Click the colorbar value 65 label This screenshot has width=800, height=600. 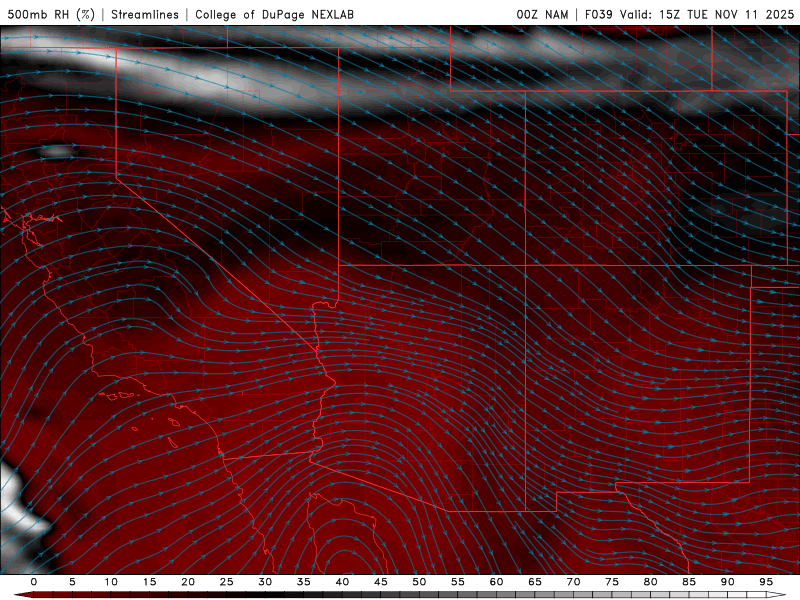point(535,582)
